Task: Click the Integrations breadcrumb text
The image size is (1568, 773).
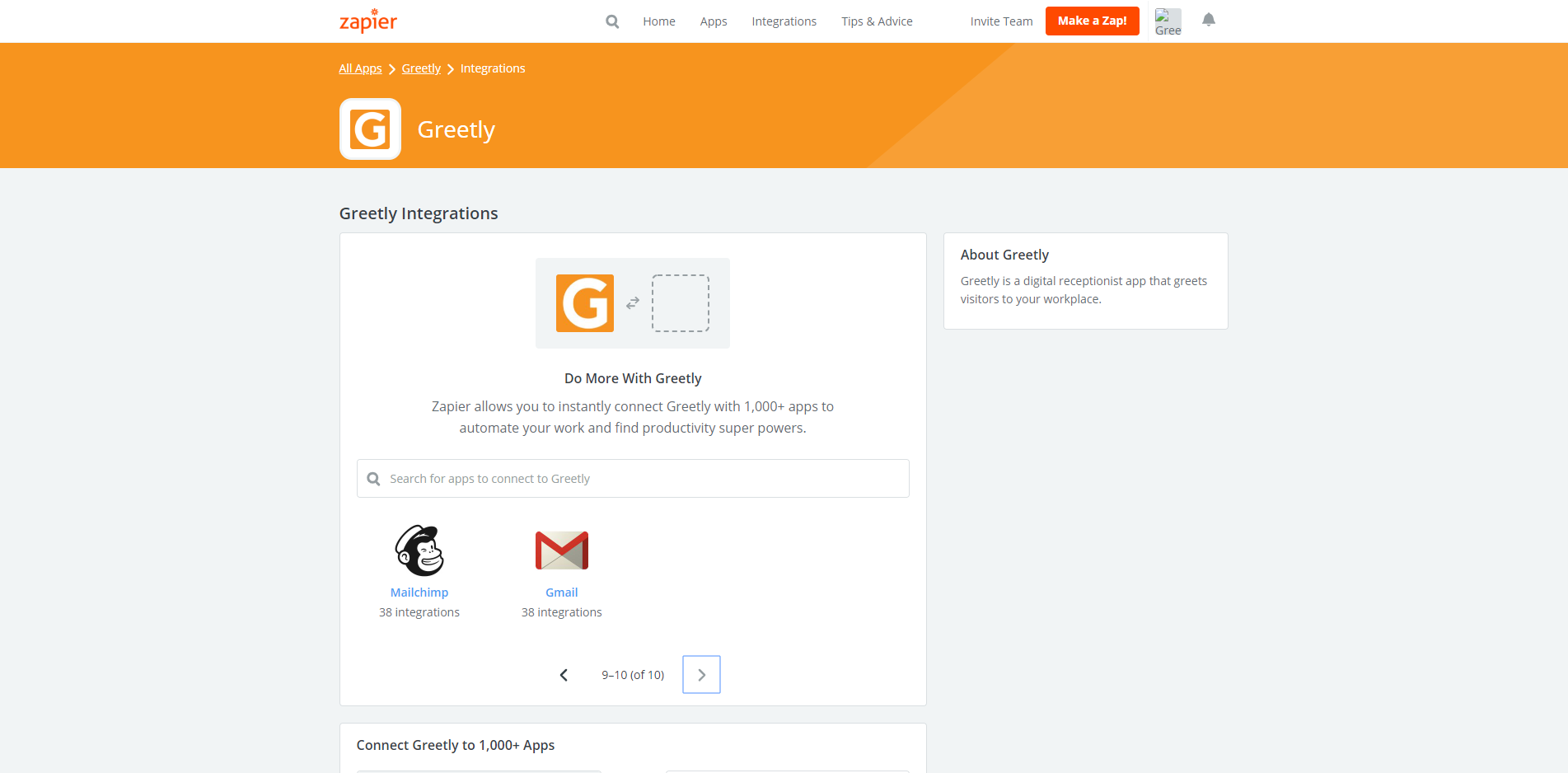Action: (493, 68)
